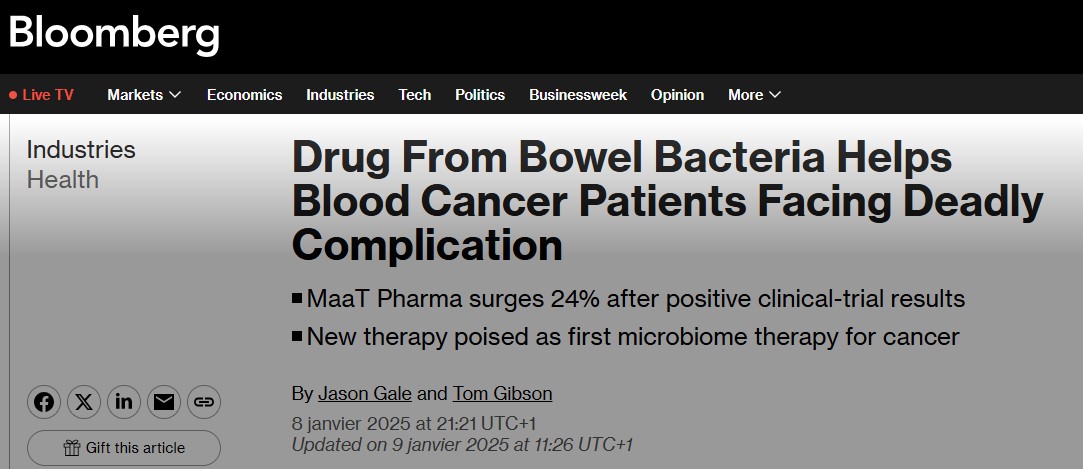This screenshot has height=469, width=1083.
Task: Go to the Industries nav item
Action: 340,95
